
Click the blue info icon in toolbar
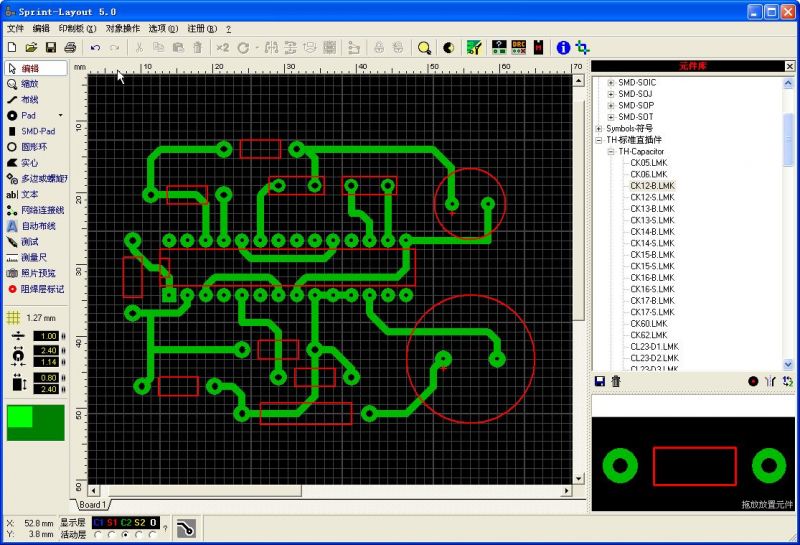[x=563, y=47]
